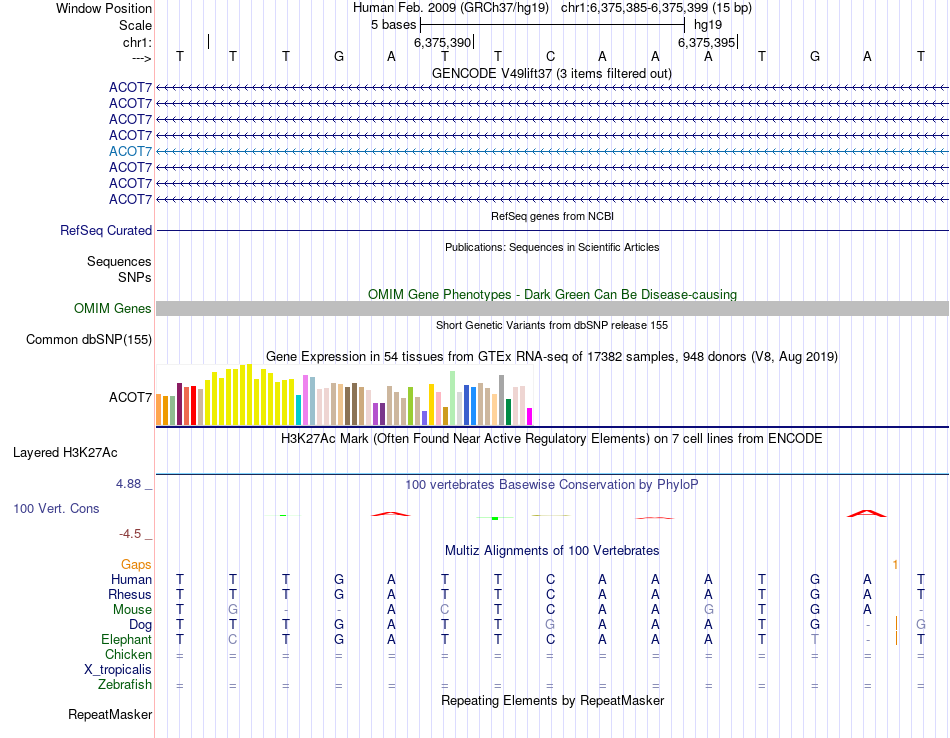The image size is (950, 738).
Task: Click the SNPs track label
Action: point(135,277)
